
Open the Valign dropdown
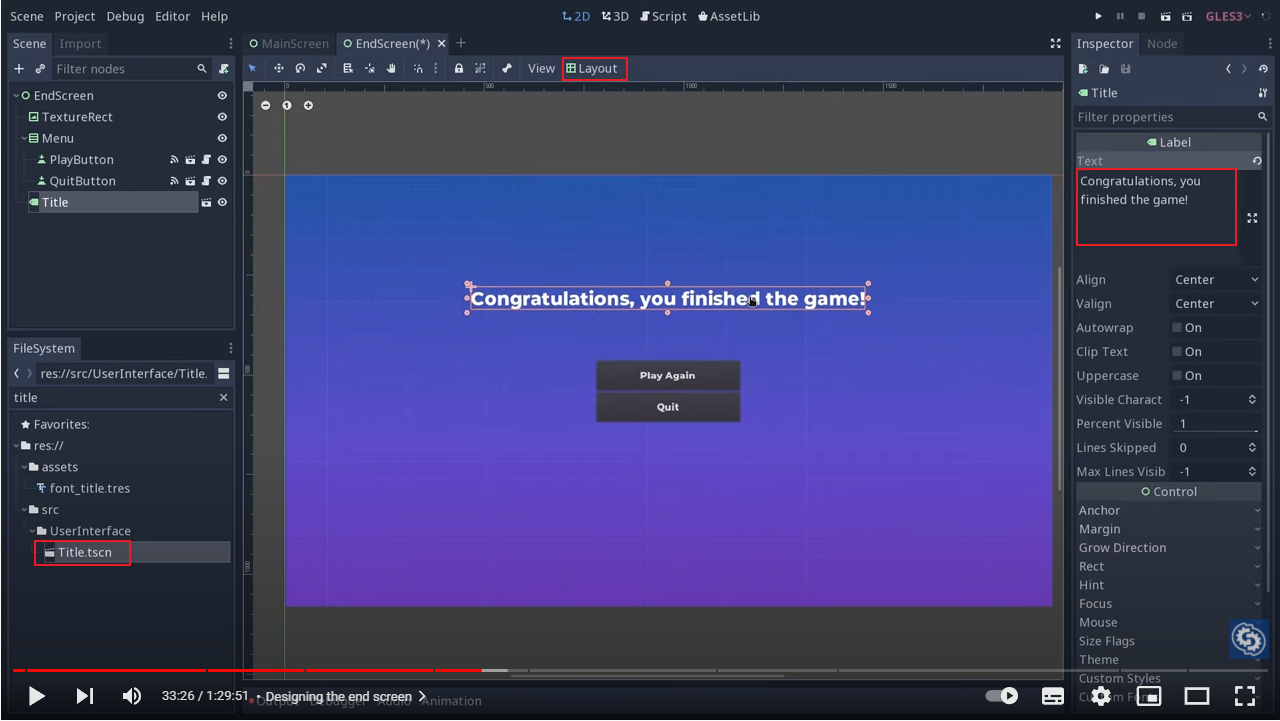(1216, 304)
